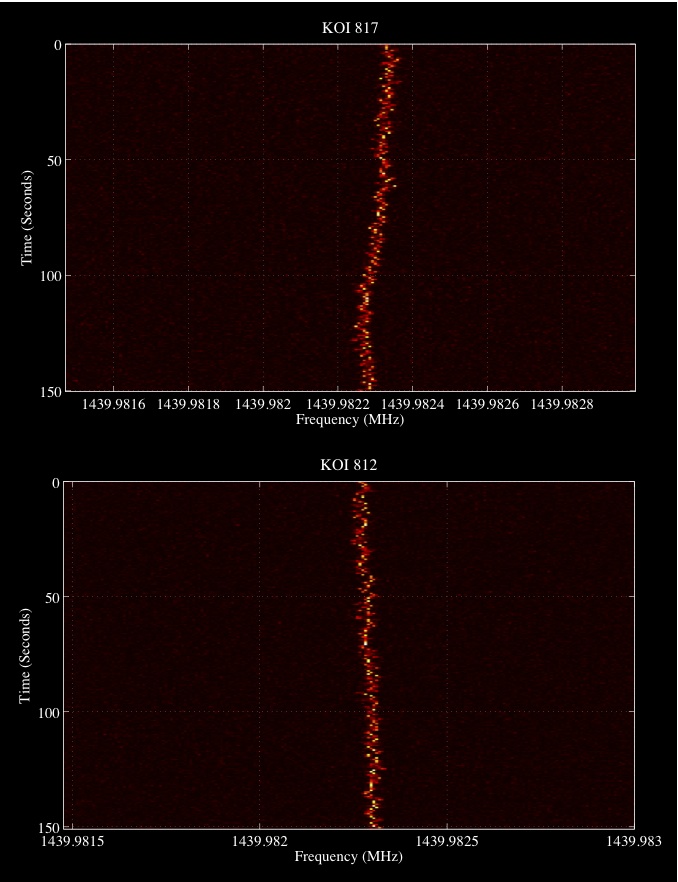Click the 100 time tick on KOI 817 axis

(x=50, y=276)
